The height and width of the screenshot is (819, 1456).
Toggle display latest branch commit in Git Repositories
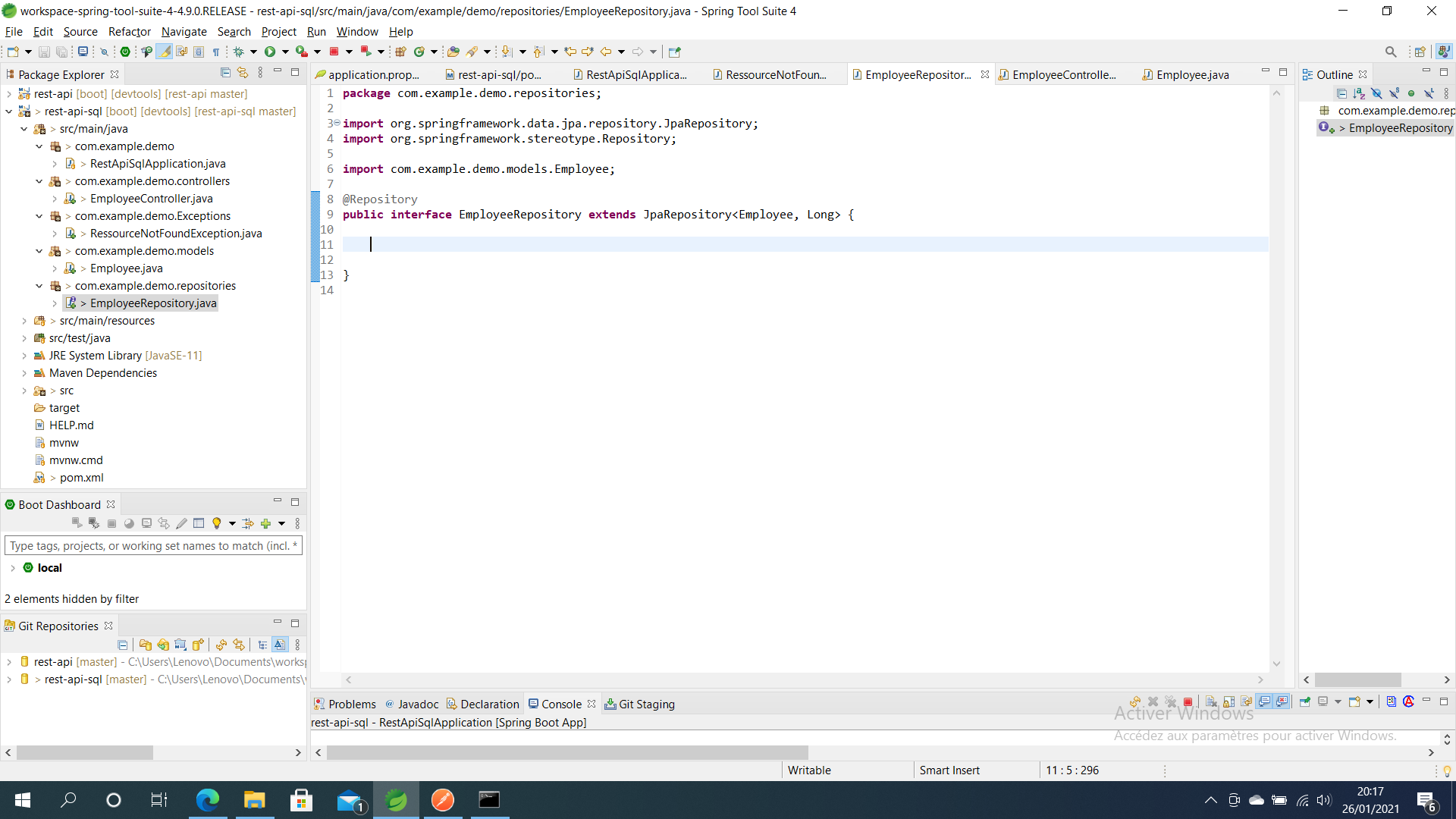tap(280, 645)
